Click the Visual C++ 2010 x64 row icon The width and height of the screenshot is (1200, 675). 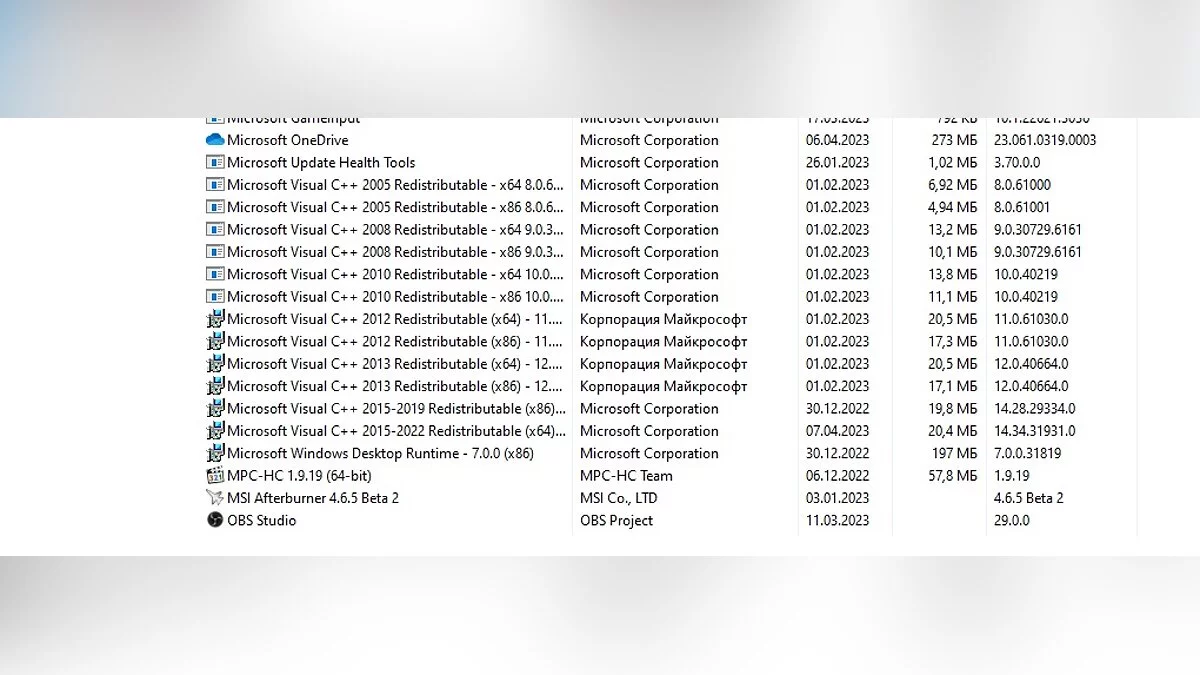(215, 274)
